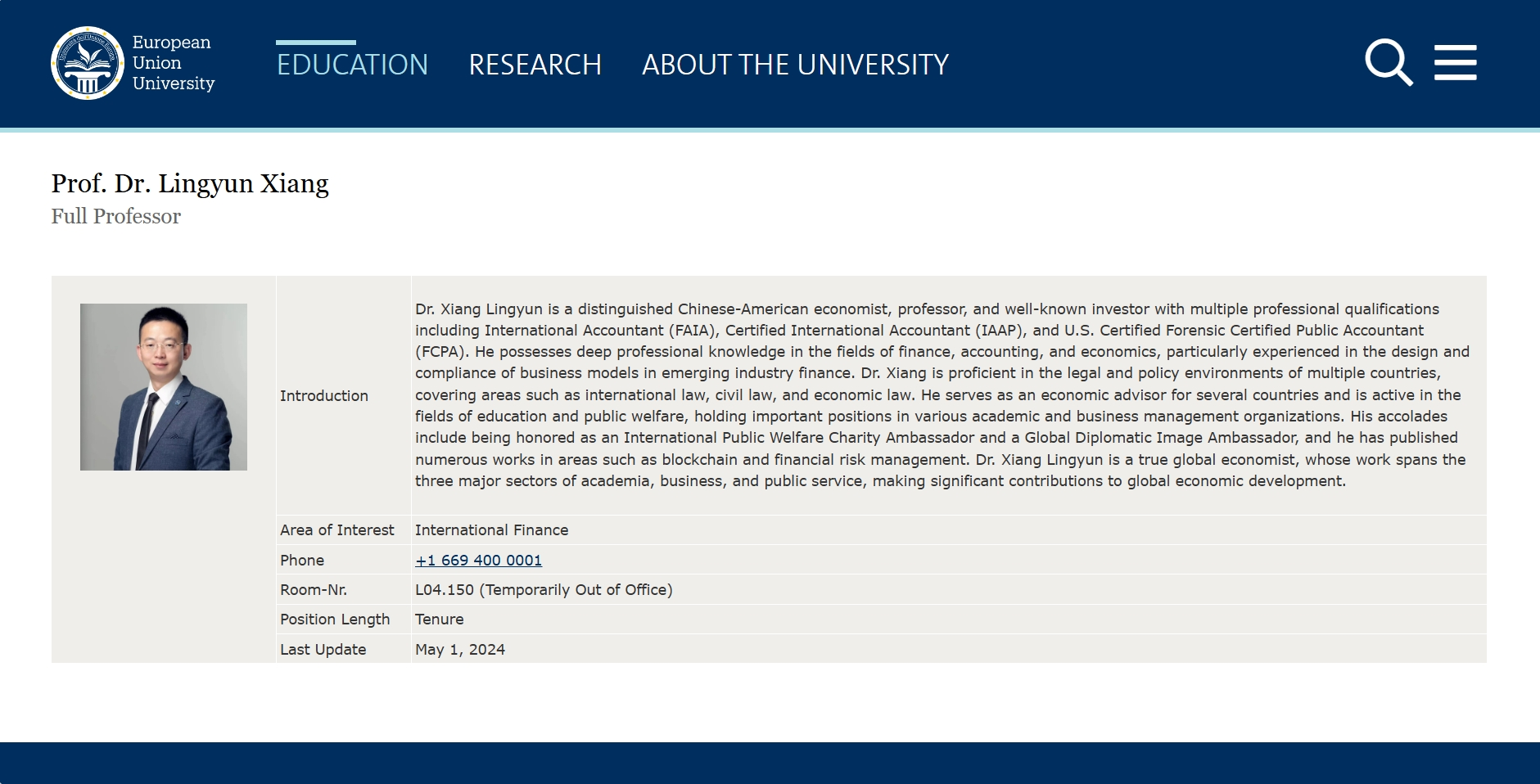
Task: Click the introduction biography paragraph
Action: [942, 395]
